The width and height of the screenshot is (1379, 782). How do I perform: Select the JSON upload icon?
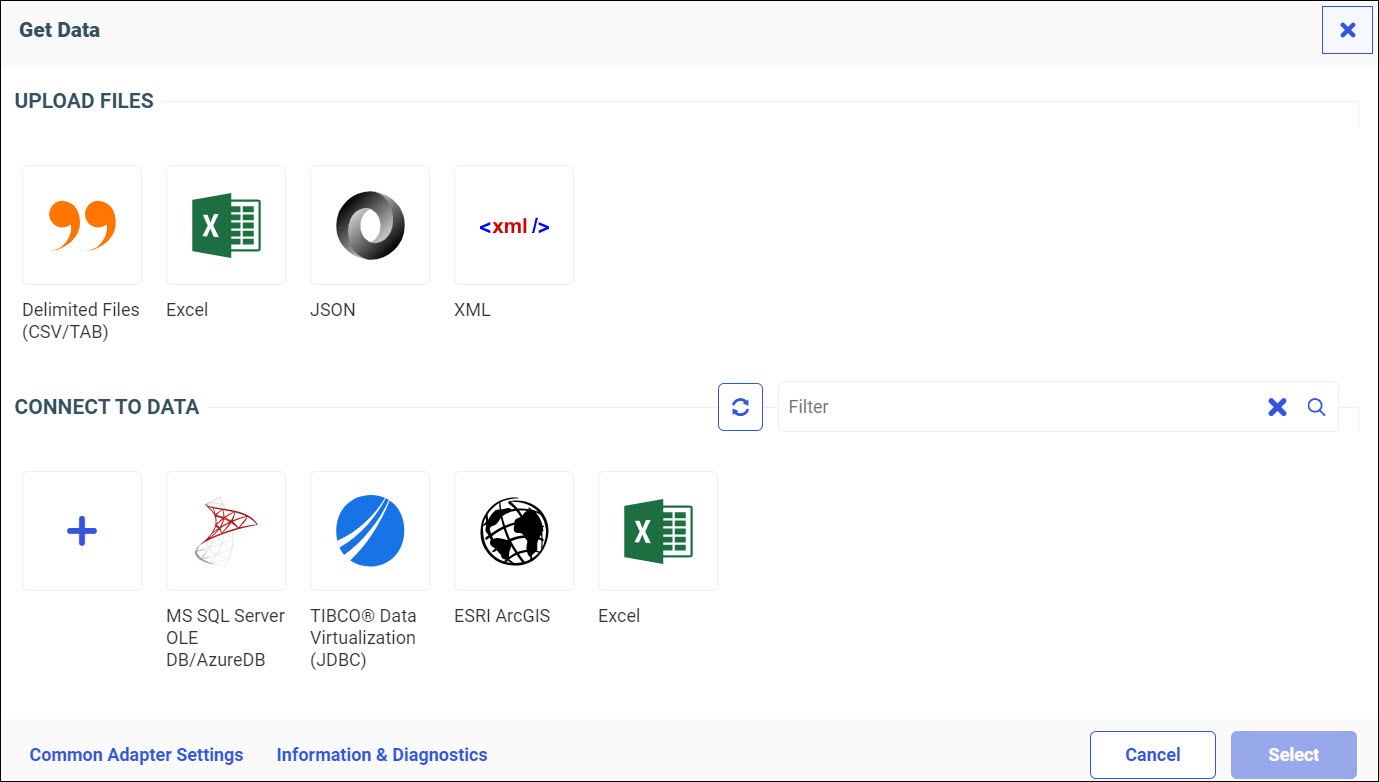coord(370,225)
